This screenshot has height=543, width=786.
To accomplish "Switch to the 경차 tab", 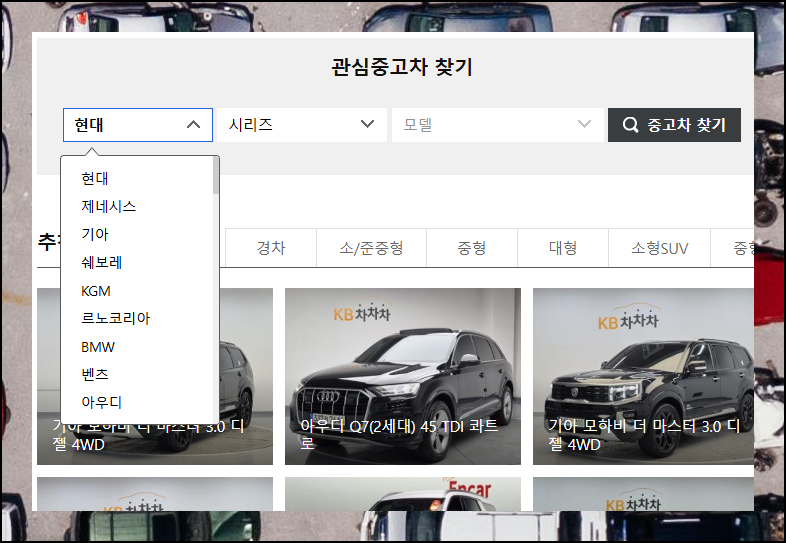I will pos(271,248).
